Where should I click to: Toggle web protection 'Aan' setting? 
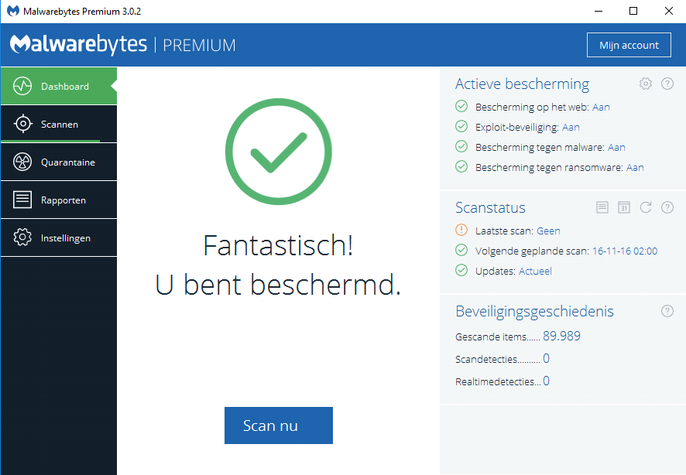coord(601,106)
